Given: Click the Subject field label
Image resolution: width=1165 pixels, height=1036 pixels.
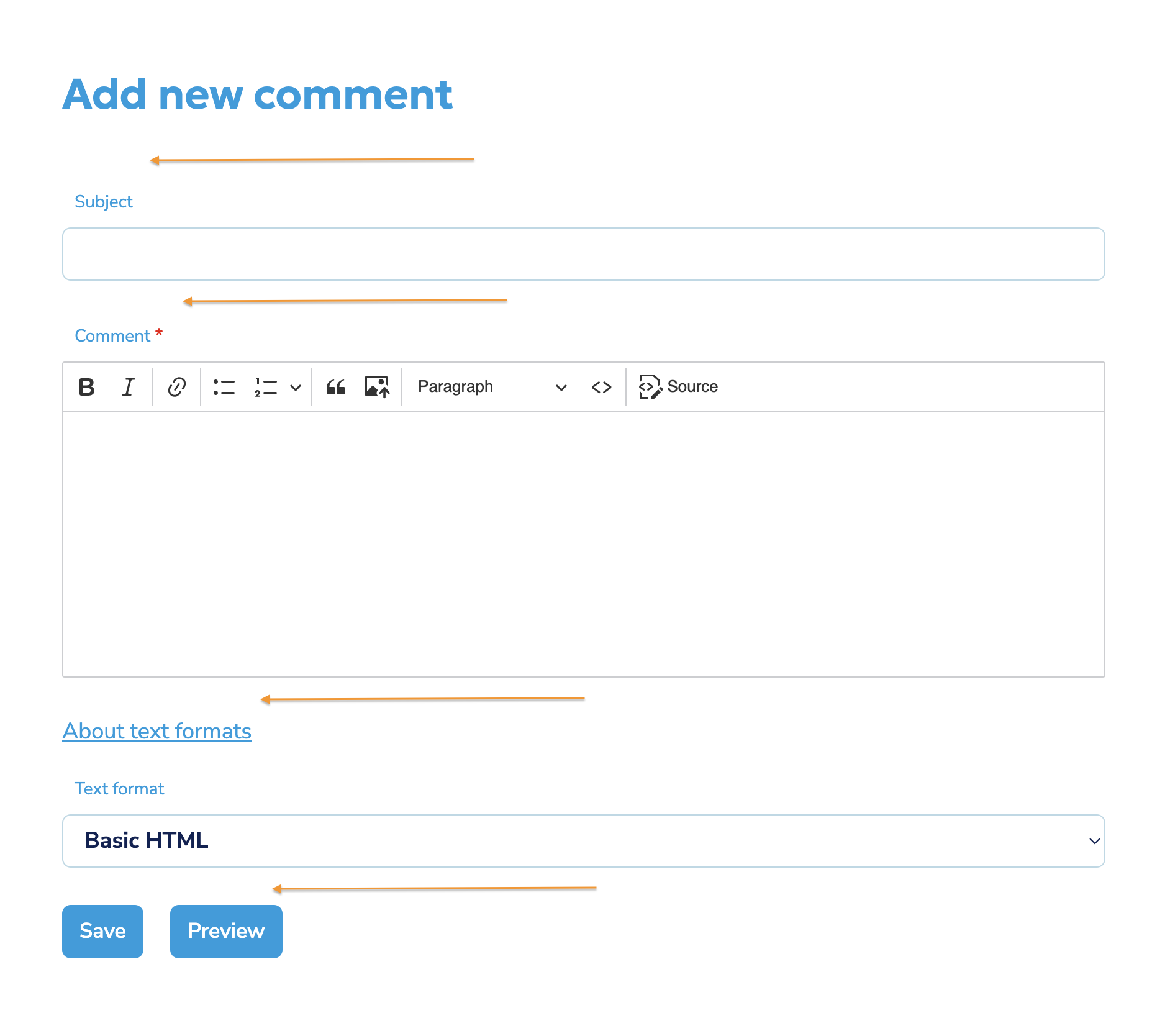Looking at the screenshot, I should coord(103,201).
